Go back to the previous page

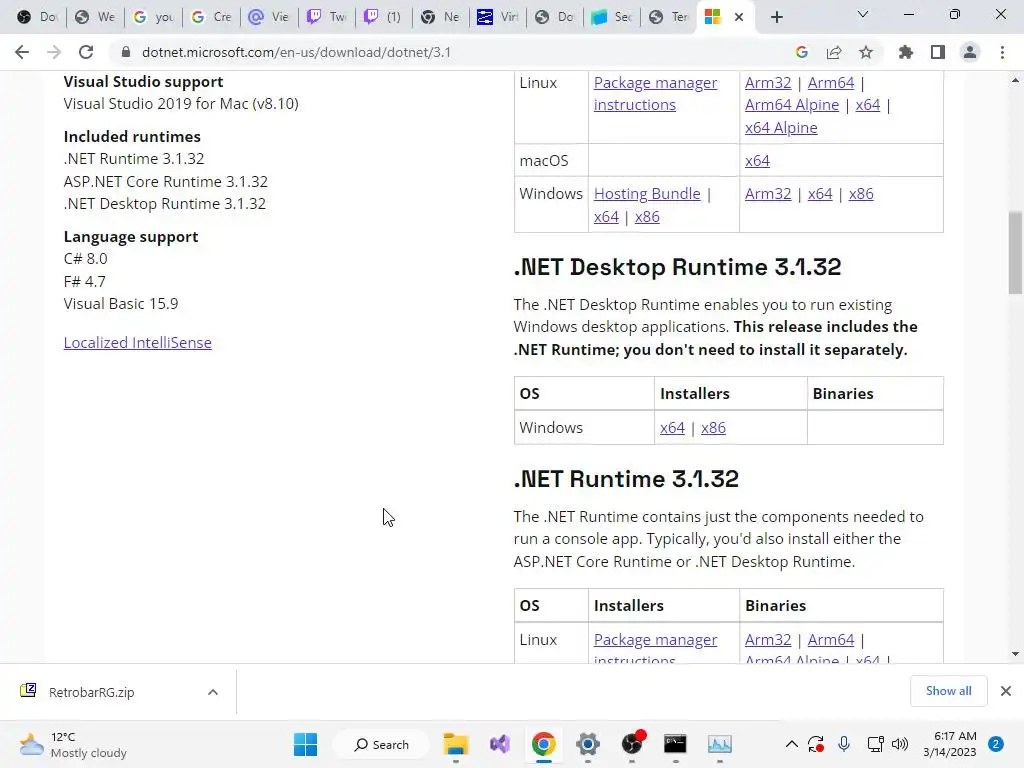tap(22, 52)
